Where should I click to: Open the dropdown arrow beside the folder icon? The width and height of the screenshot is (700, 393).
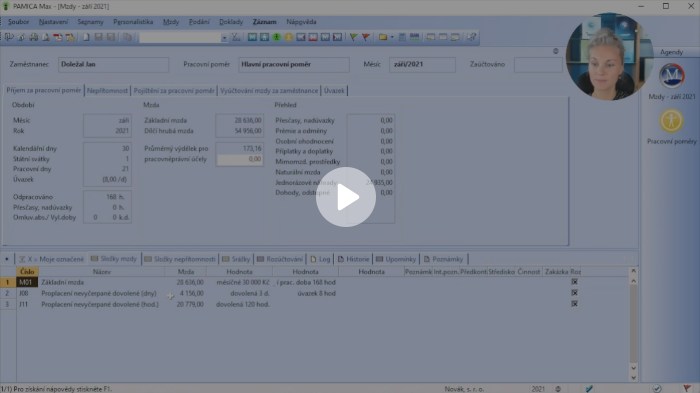coord(392,37)
